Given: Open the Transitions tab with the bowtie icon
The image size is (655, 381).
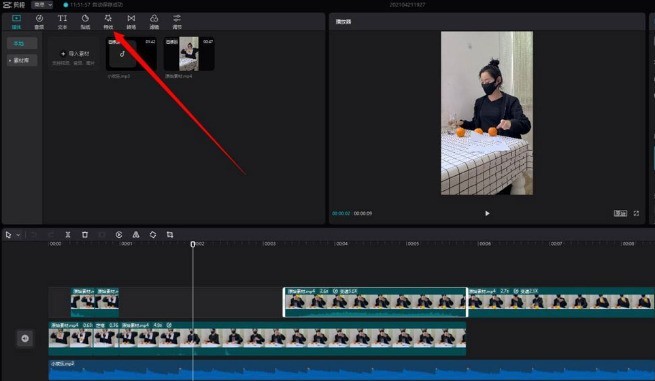Looking at the screenshot, I should [x=131, y=22].
